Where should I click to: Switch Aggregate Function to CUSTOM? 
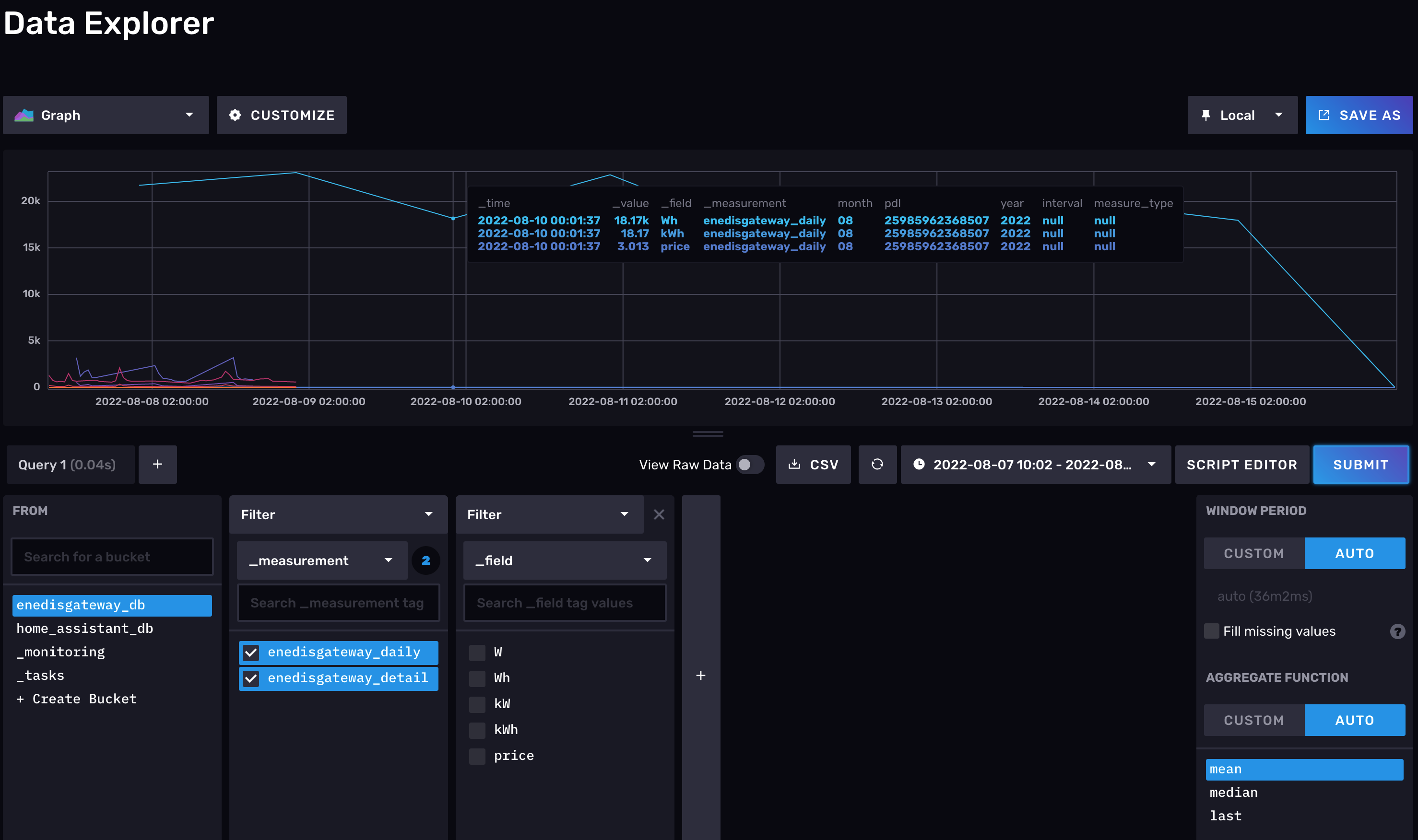coord(1254,720)
